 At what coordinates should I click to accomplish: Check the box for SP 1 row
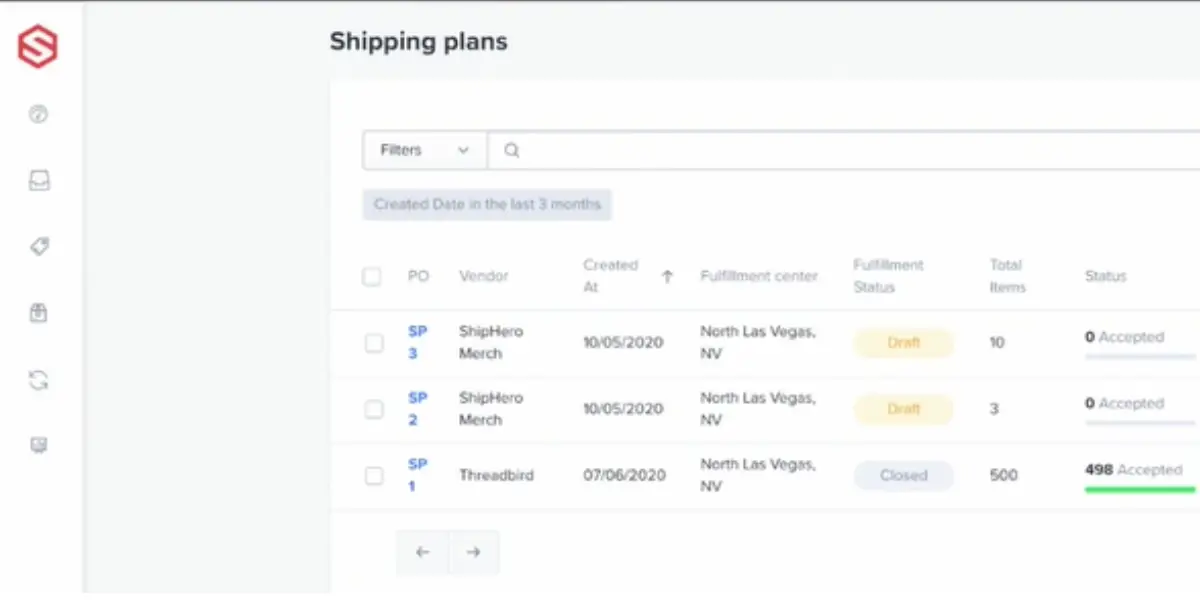(373, 476)
